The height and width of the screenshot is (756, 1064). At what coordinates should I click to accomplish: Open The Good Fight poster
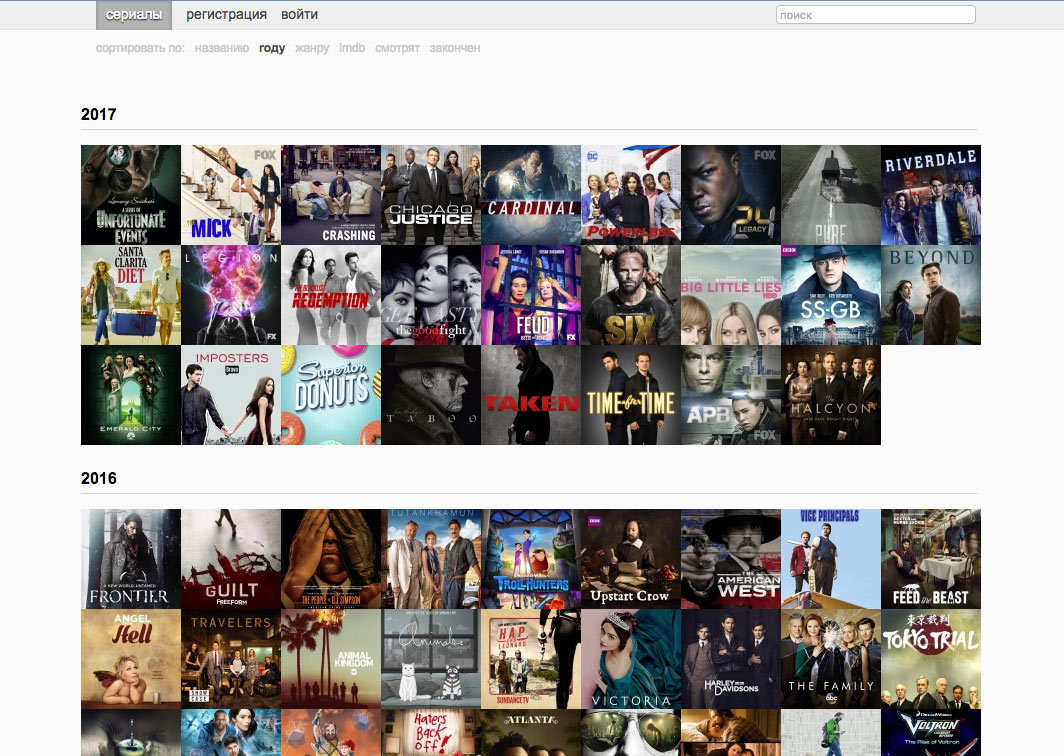click(431, 295)
